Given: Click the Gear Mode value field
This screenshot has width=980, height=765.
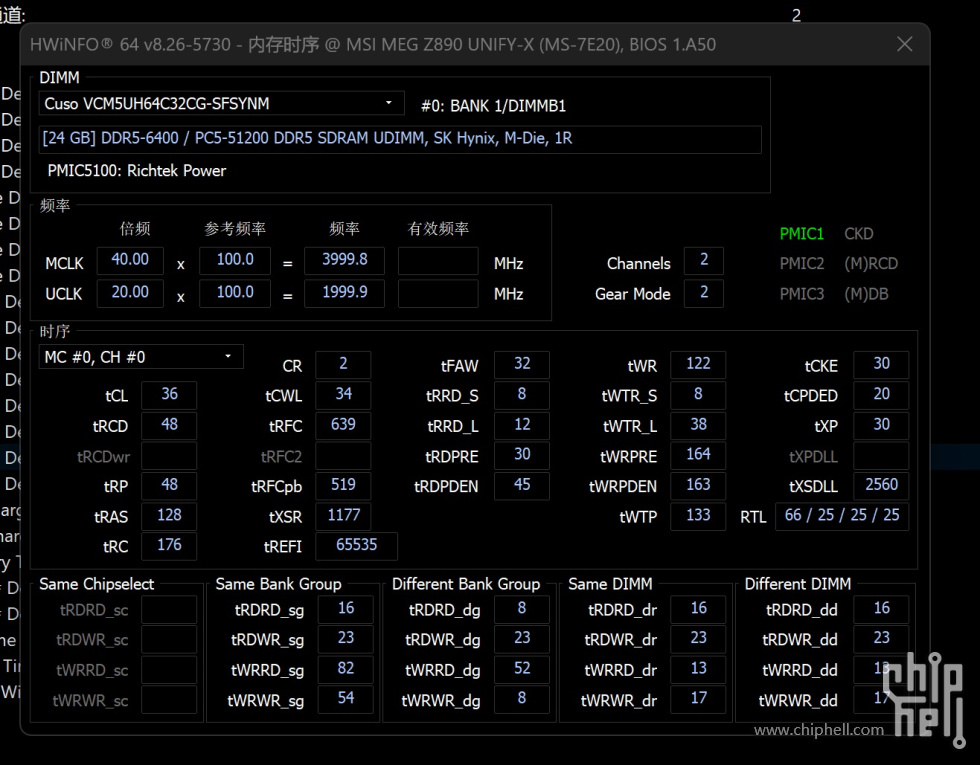Looking at the screenshot, I should click(x=704, y=293).
